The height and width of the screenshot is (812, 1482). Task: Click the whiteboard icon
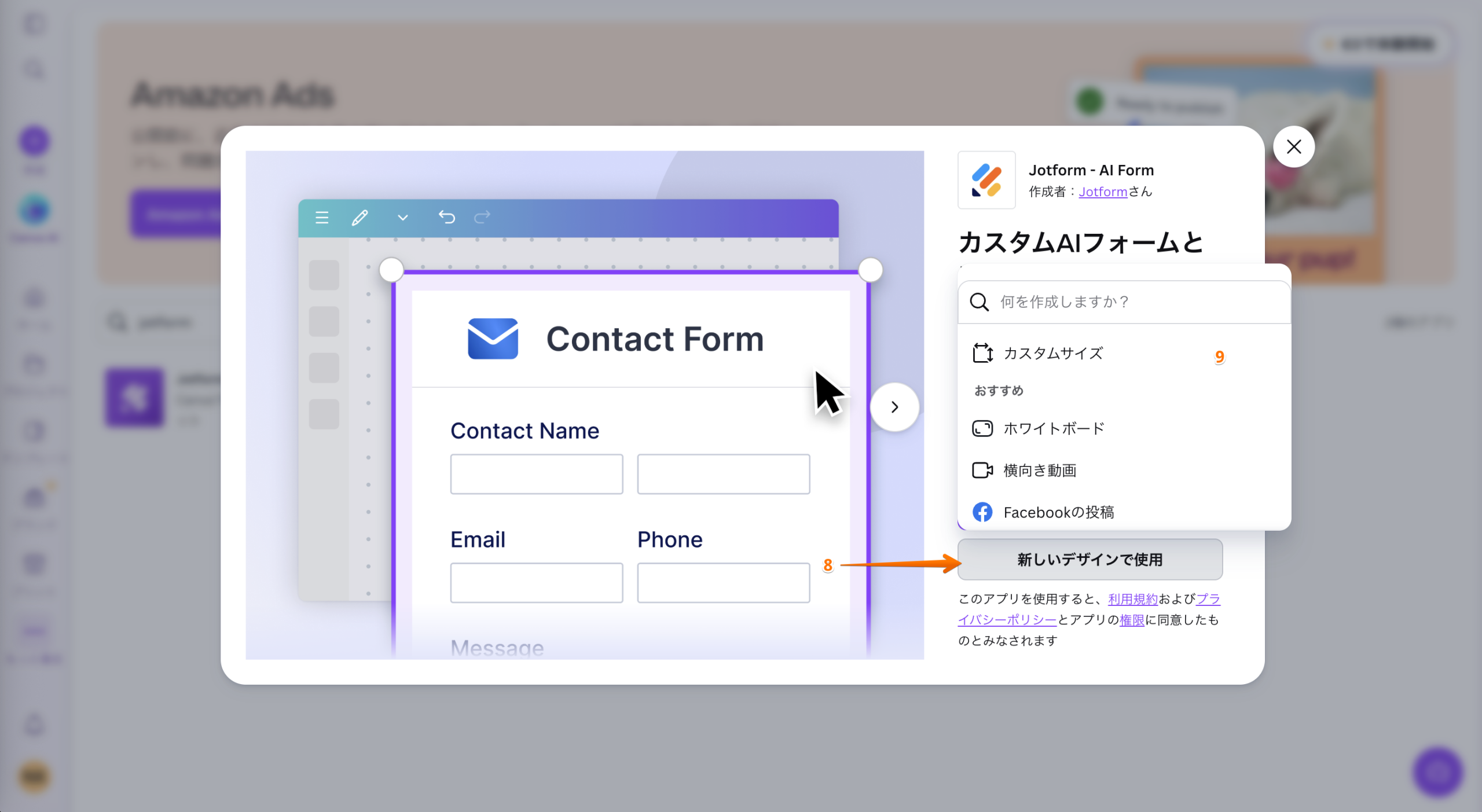[982, 428]
